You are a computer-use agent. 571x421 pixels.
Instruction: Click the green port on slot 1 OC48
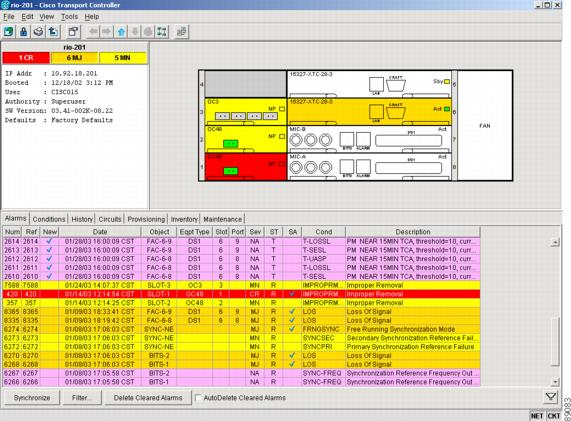pyautogui.click(x=231, y=171)
